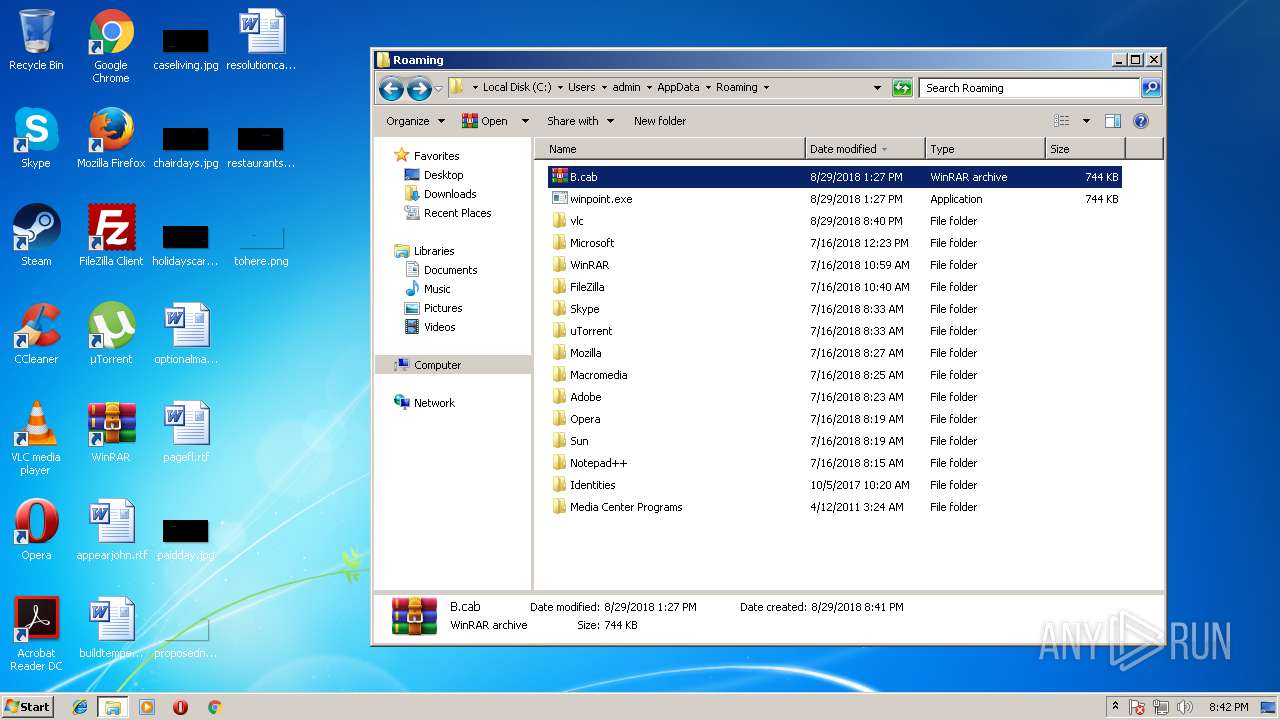Viewport: 1280px width, 720px height.
Task: Click the Search Roaming input field
Action: (1029, 88)
